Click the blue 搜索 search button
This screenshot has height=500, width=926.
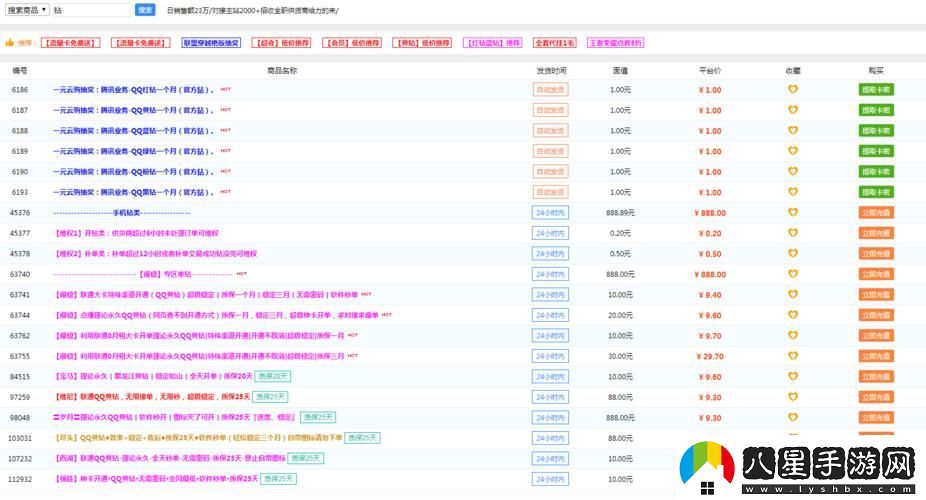(145, 10)
